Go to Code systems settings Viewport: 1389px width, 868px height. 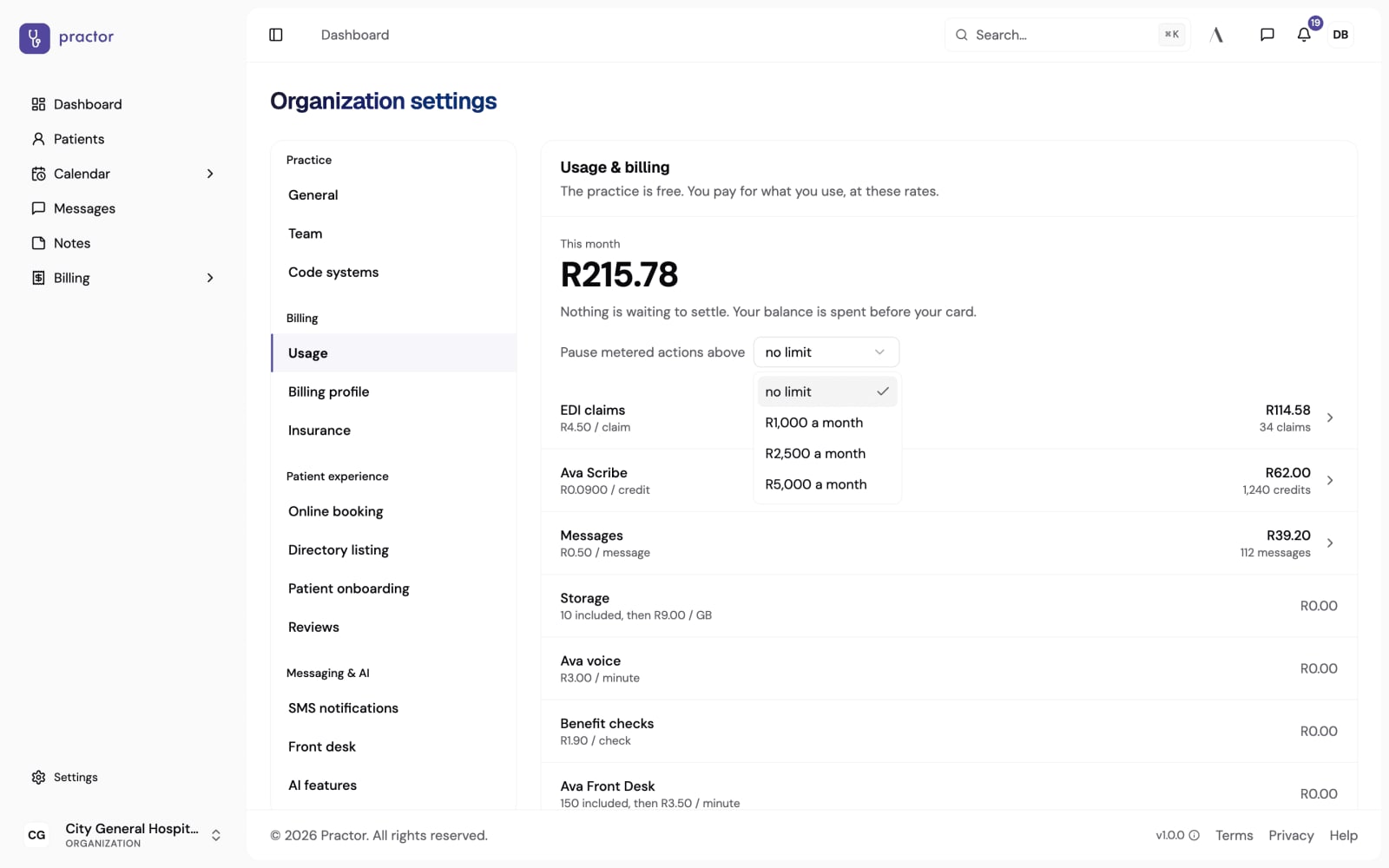394,273
